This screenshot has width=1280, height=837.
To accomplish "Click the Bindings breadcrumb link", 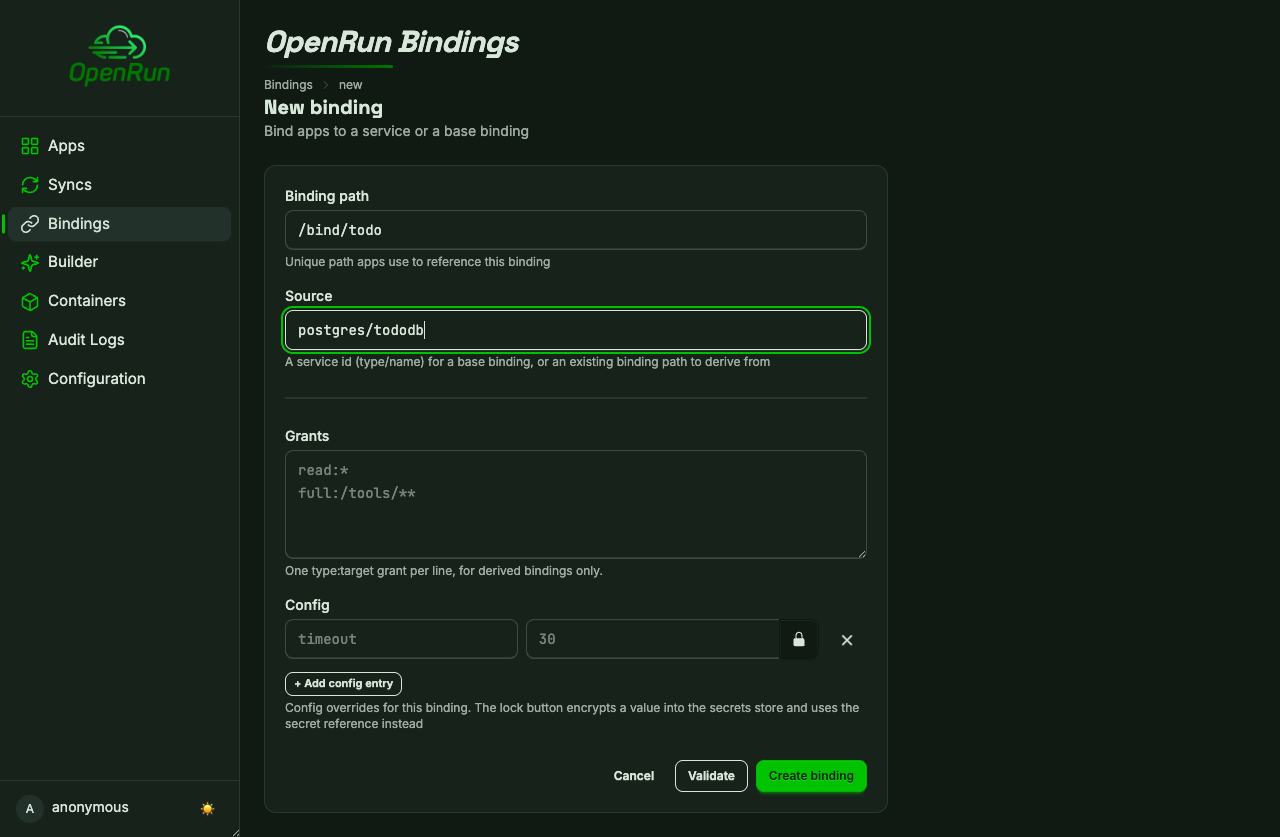I will point(288,85).
